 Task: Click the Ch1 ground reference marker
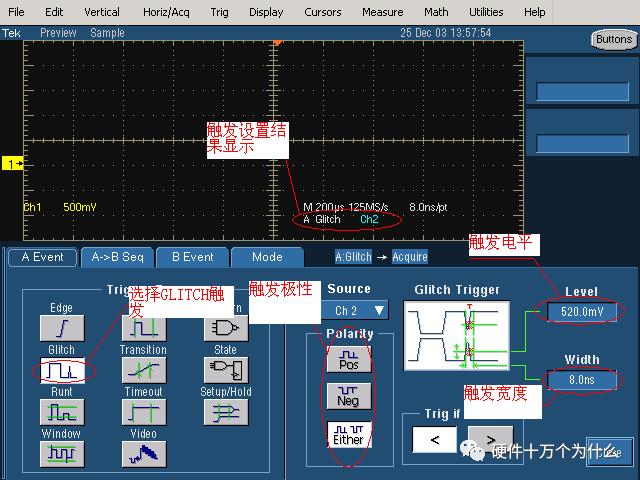pyautogui.click(x=12, y=164)
